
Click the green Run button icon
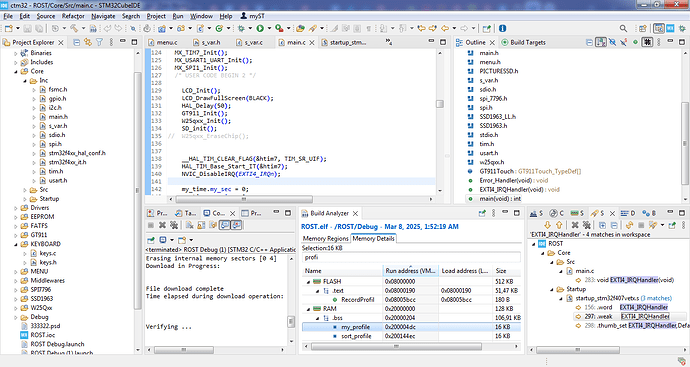pos(260,29)
